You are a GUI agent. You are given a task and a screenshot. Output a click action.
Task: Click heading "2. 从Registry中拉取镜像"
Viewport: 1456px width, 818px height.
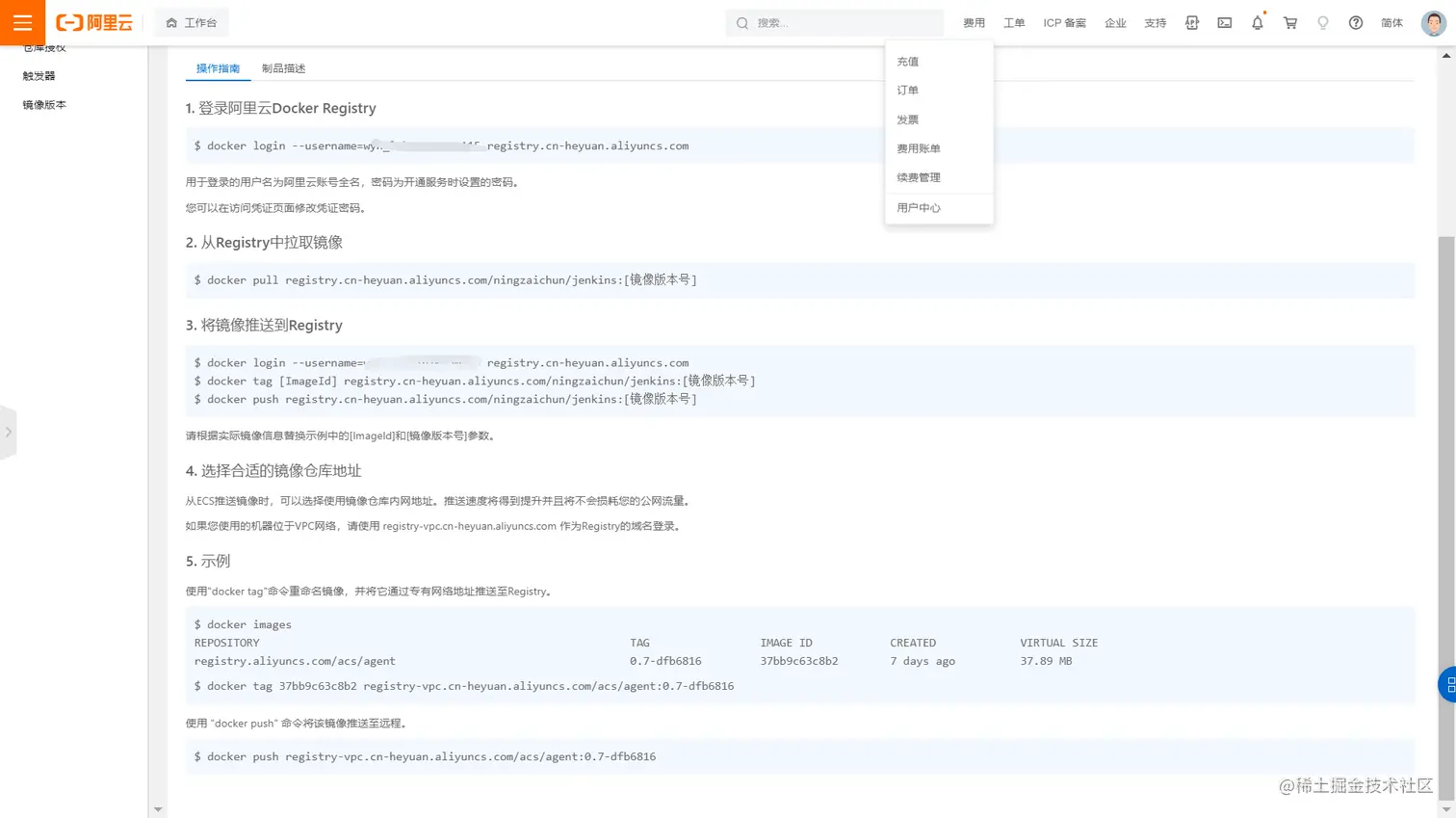coord(264,243)
